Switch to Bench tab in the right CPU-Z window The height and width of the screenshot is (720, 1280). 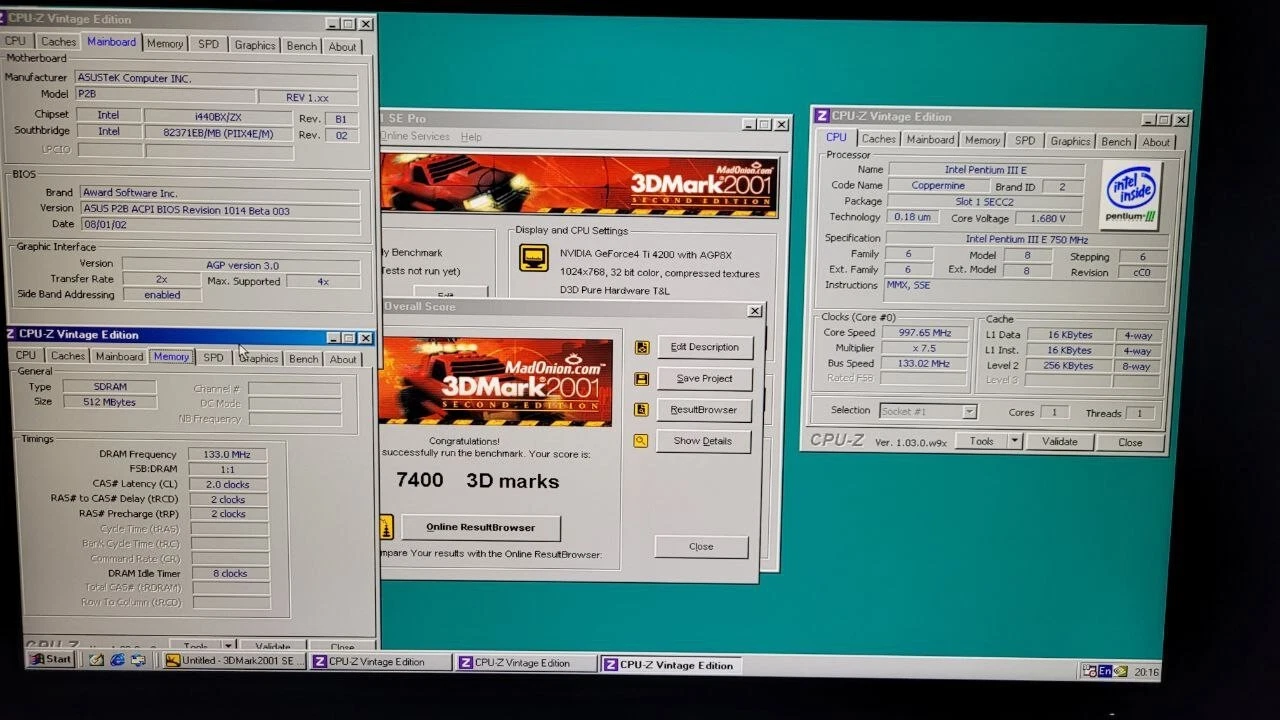pos(1116,142)
